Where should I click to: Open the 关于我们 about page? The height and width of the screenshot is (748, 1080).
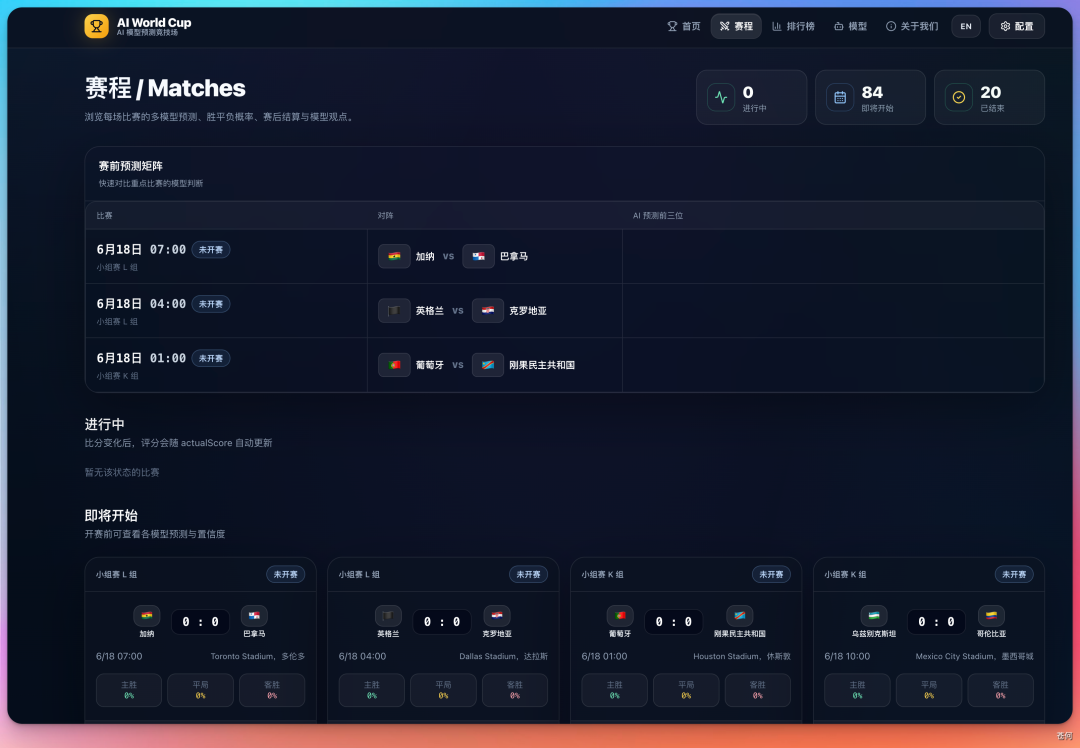click(911, 26)
